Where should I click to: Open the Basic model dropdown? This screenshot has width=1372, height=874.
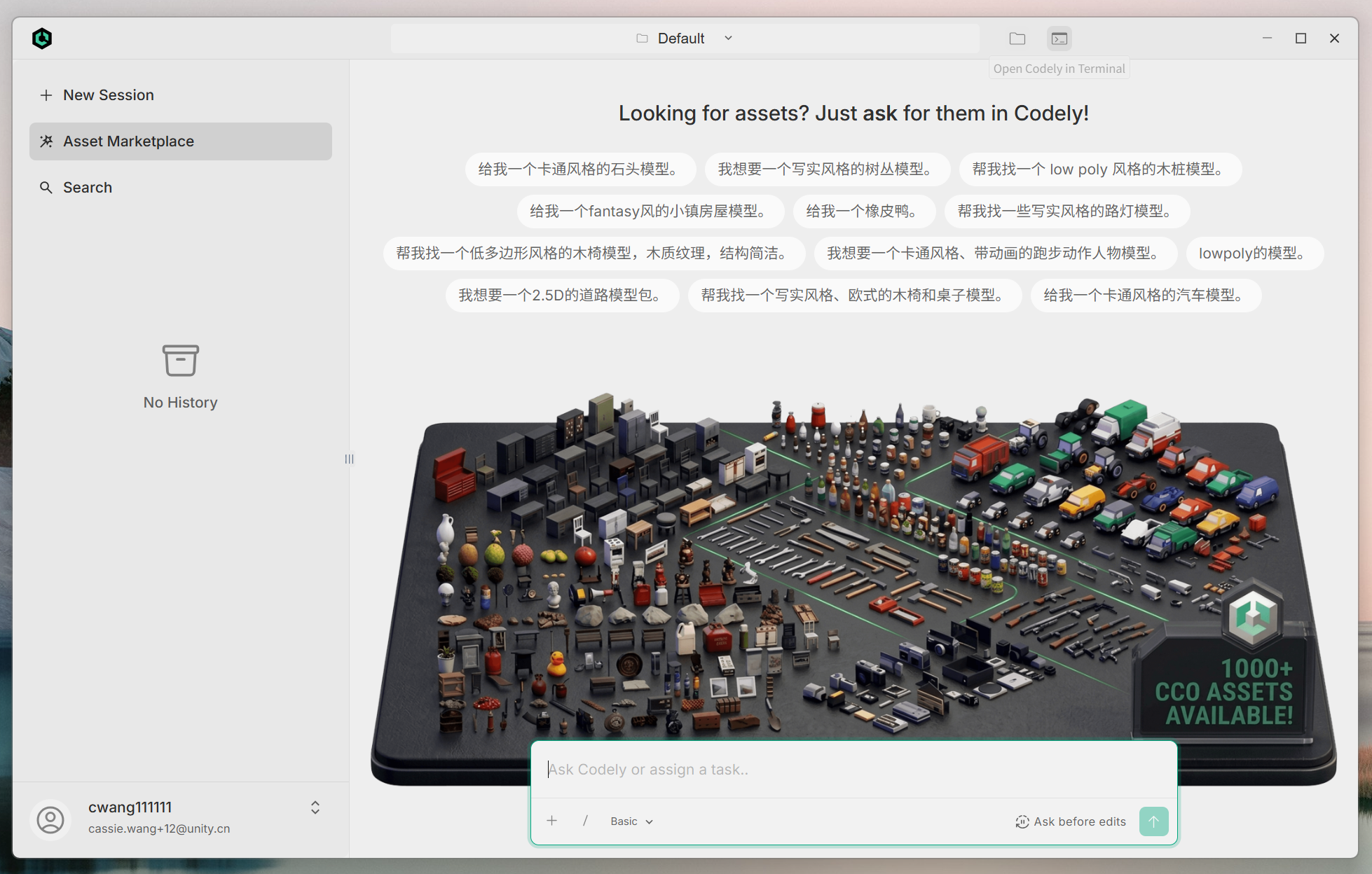pyautogui.click(x=631, y=821)
